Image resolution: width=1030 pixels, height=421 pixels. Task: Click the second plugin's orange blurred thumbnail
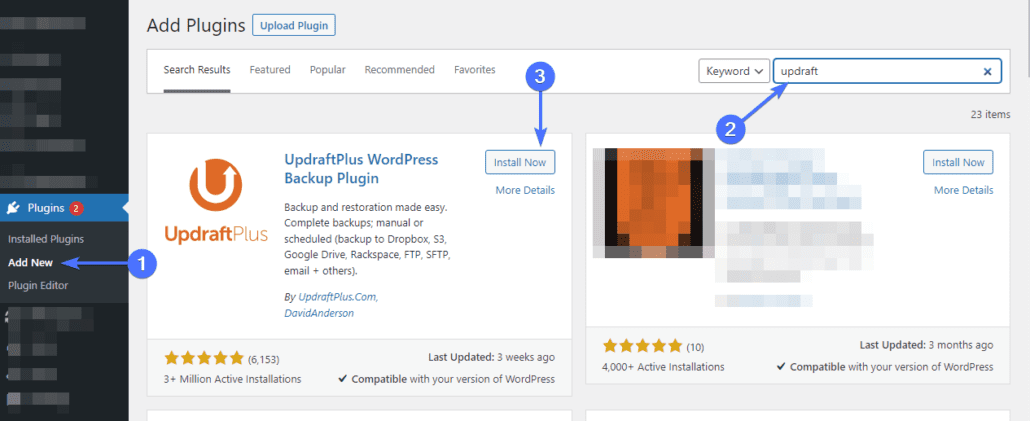654,203
